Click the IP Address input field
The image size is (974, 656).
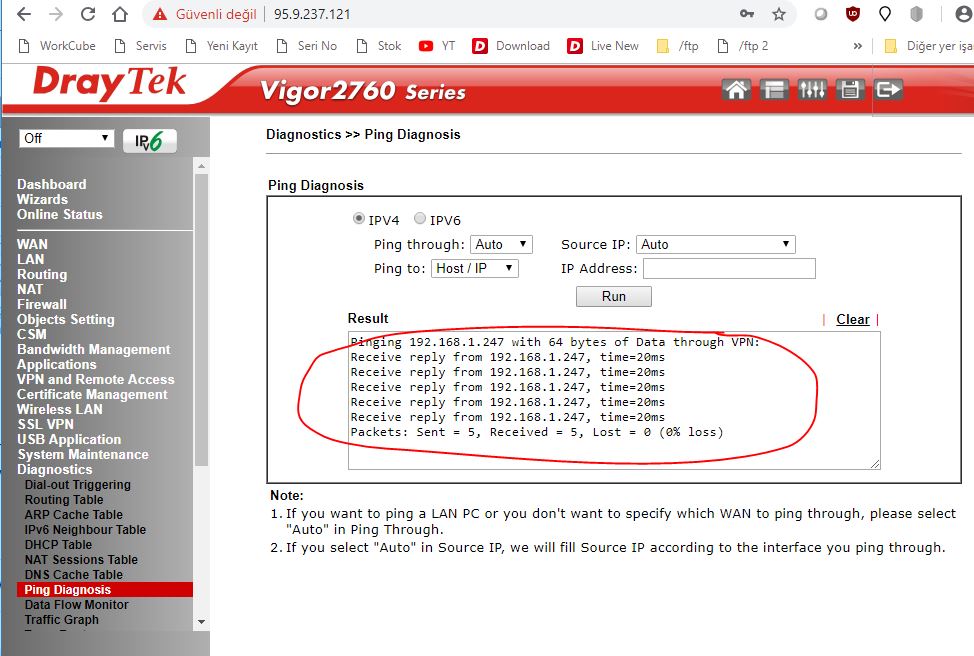(x=729, y=268)
